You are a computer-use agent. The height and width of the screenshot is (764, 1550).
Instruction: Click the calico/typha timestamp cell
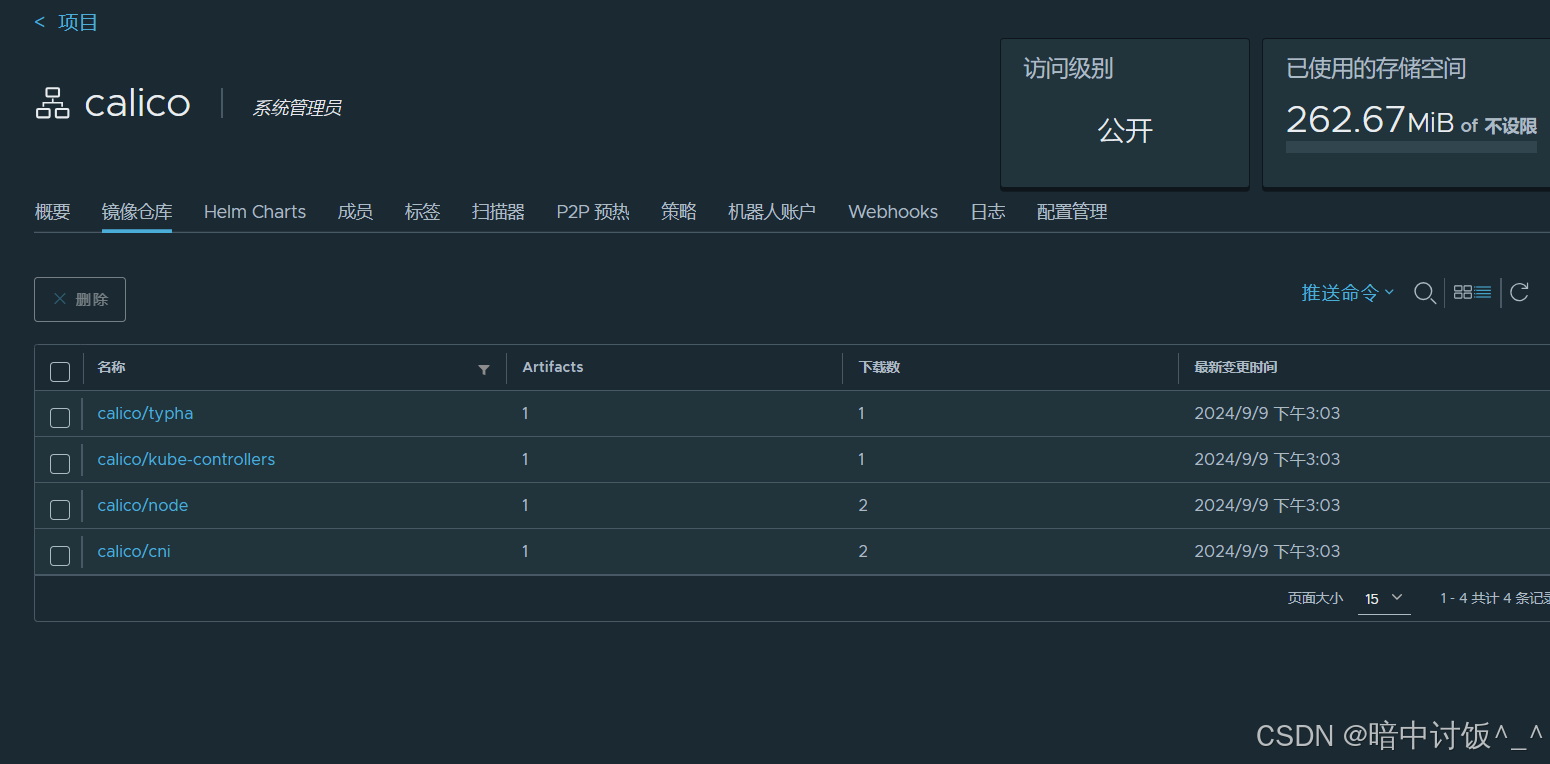pyautogui.click(x=1267, y=413)
